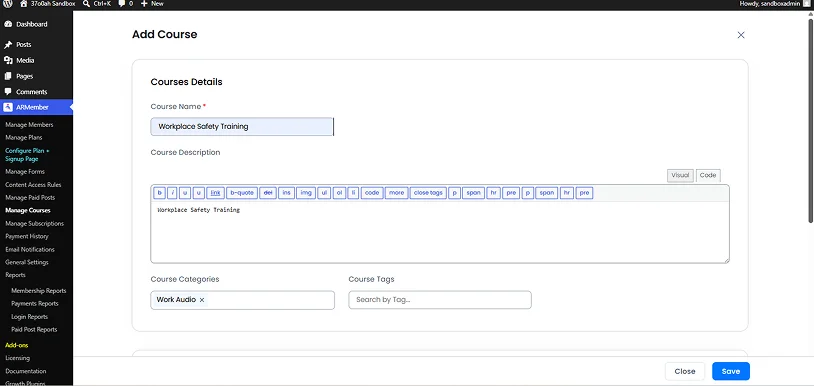Open Manage Subscriptions
814x386 pixels.
pos(34,224)
